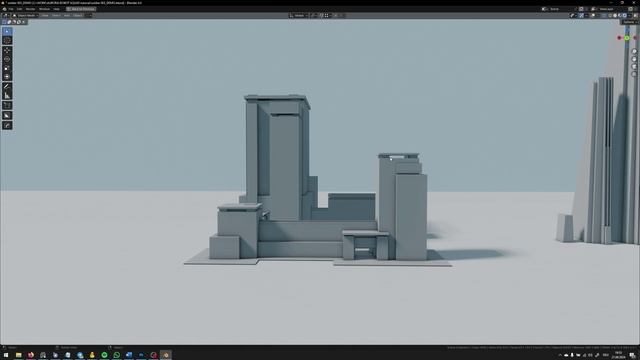This screenshot has height=360, width=640.
Task: Open the Windows notification center
Action: pyautogui.click(x=633, y=355)
